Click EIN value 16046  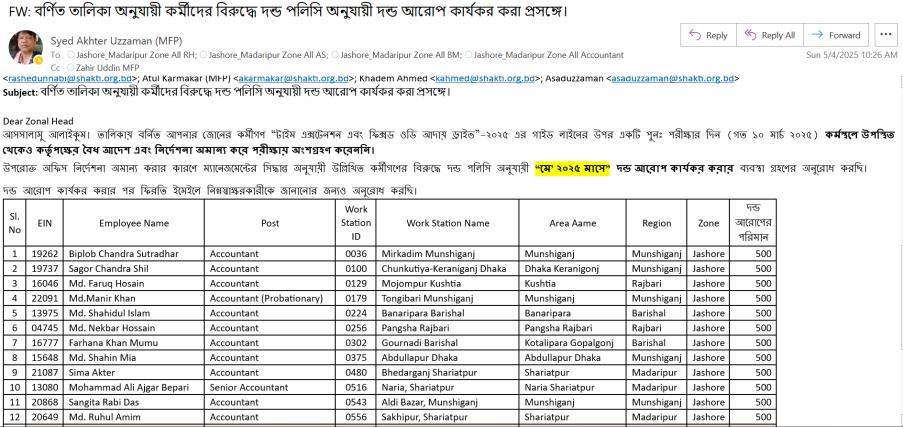pos(44,284)
